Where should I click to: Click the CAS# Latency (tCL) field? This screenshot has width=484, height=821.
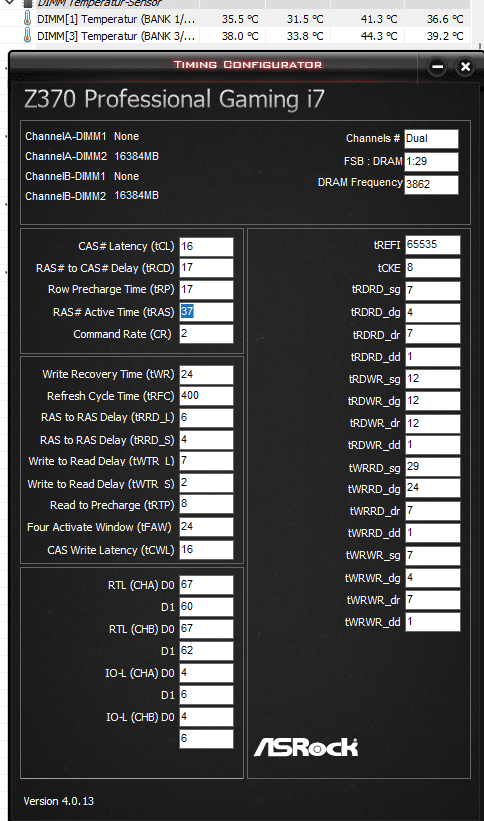click(x=206, y=247)
